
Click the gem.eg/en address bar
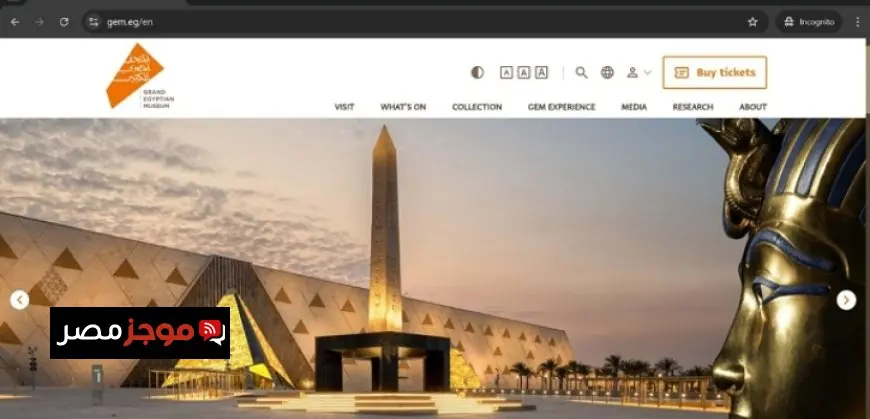coord(425,22)
